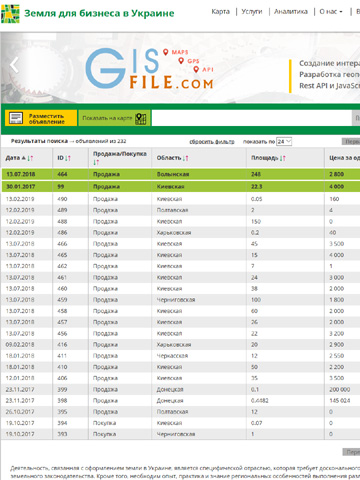Click ID 457 cell

62,322
